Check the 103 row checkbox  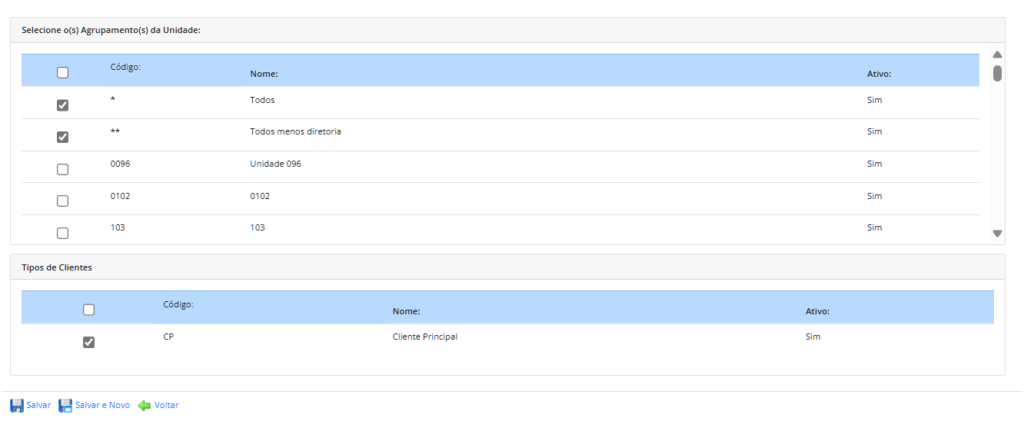pyautogui.click(x=63, y=232)
